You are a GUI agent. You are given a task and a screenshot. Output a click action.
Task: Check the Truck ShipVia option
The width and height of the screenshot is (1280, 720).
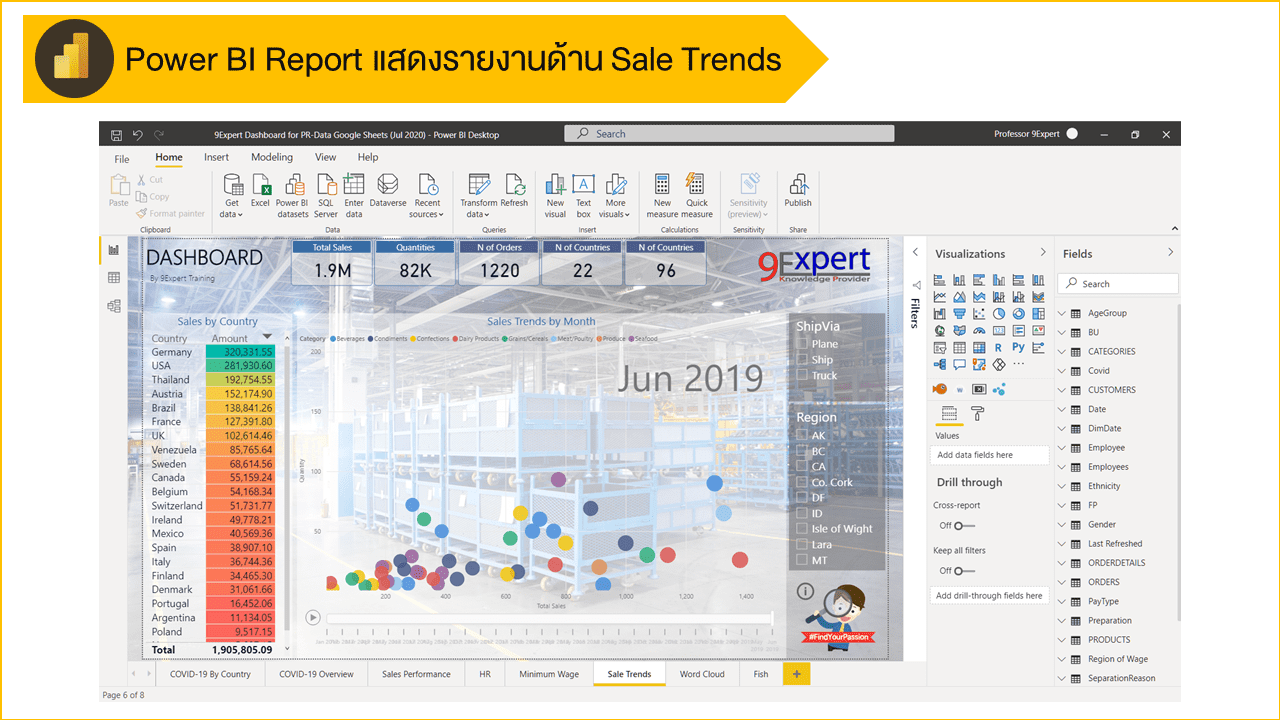point(802,376)
